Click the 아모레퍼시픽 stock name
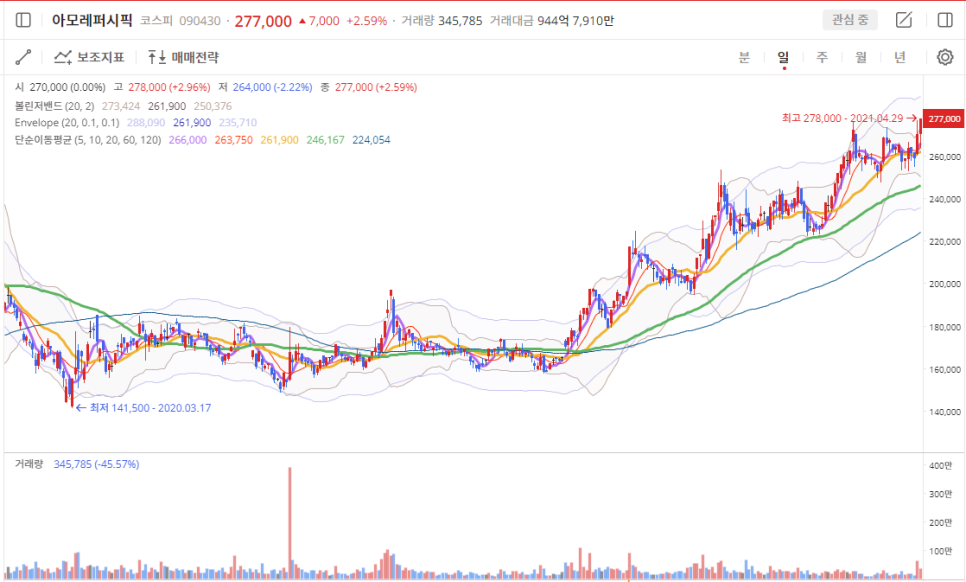Screen dimensions: 966x582 coord(92,20)
